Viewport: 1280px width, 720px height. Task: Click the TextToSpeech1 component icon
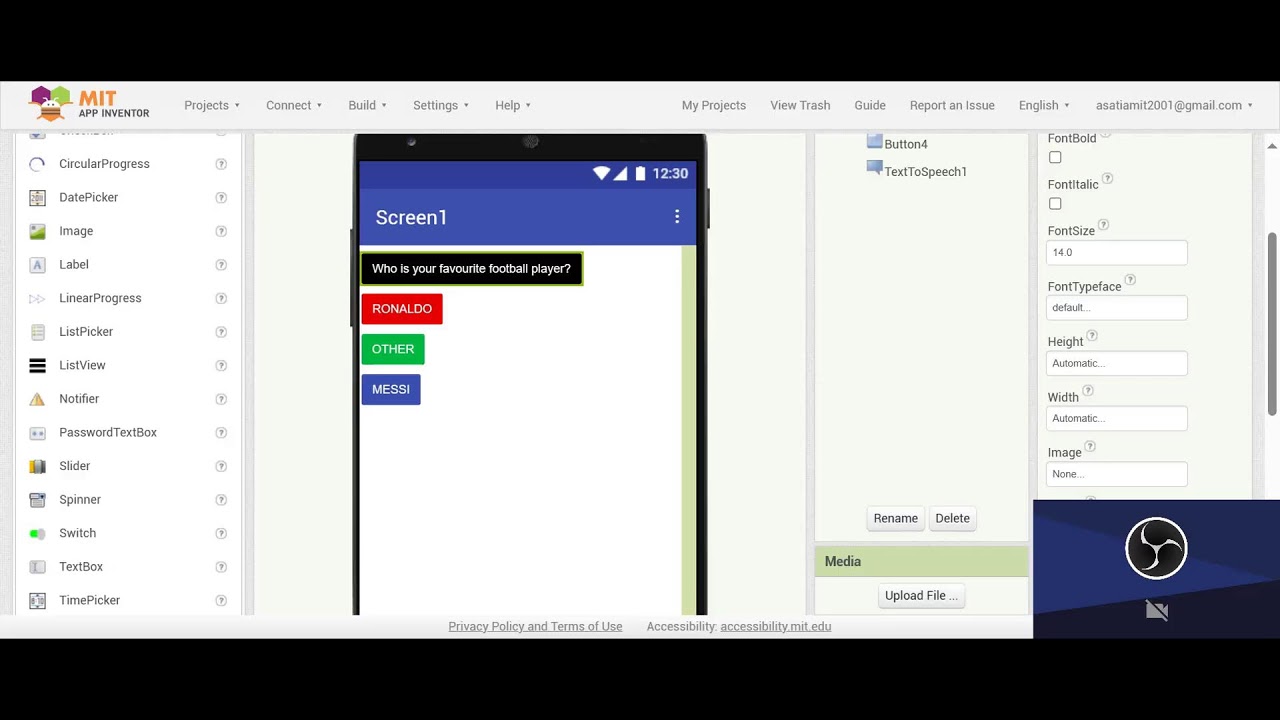point(874,168)
